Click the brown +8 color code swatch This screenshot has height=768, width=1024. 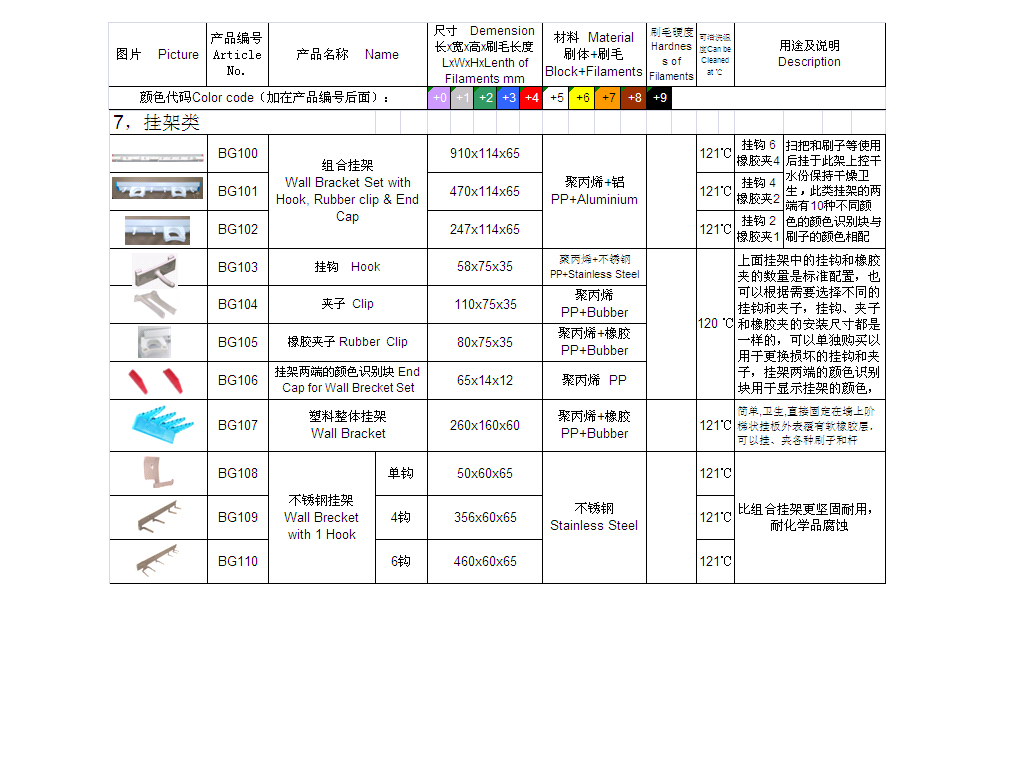click(633, 98)
